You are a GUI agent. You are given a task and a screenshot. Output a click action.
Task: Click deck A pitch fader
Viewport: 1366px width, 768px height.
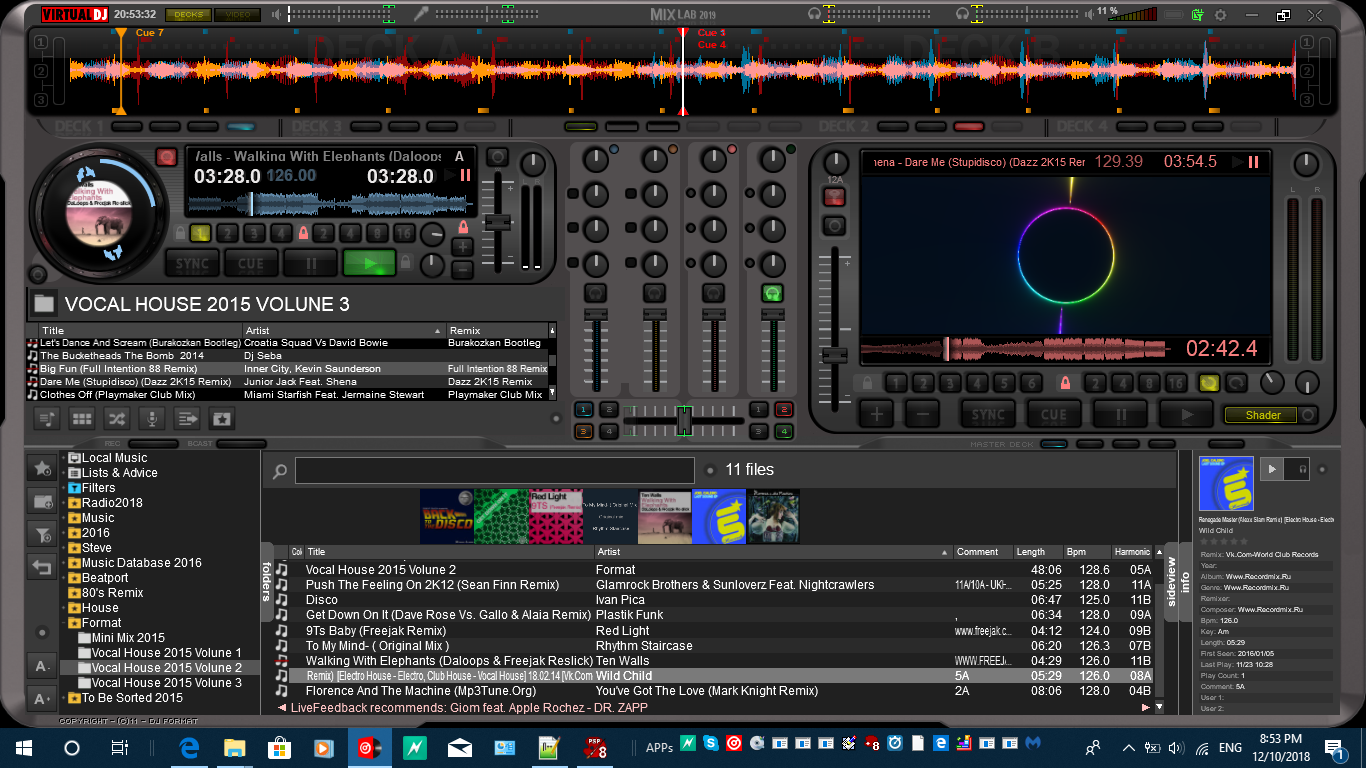[x=497, y=222]
